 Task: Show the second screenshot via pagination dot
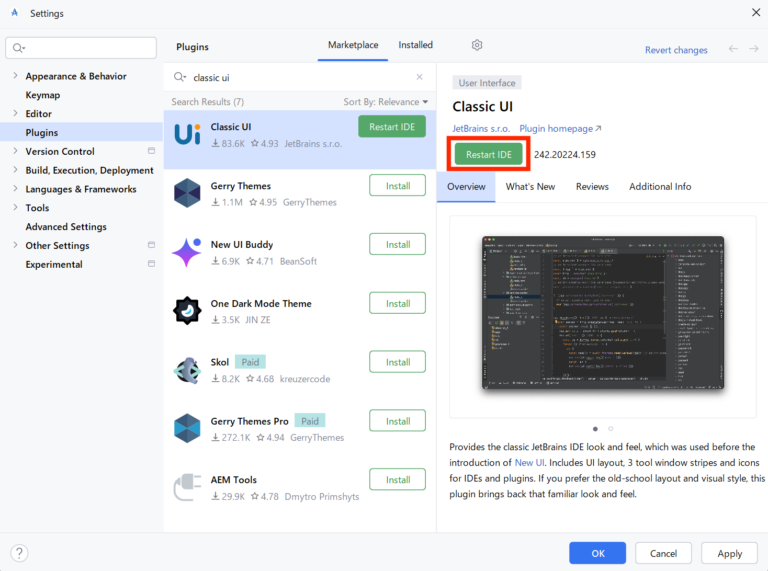pos(610,428)
